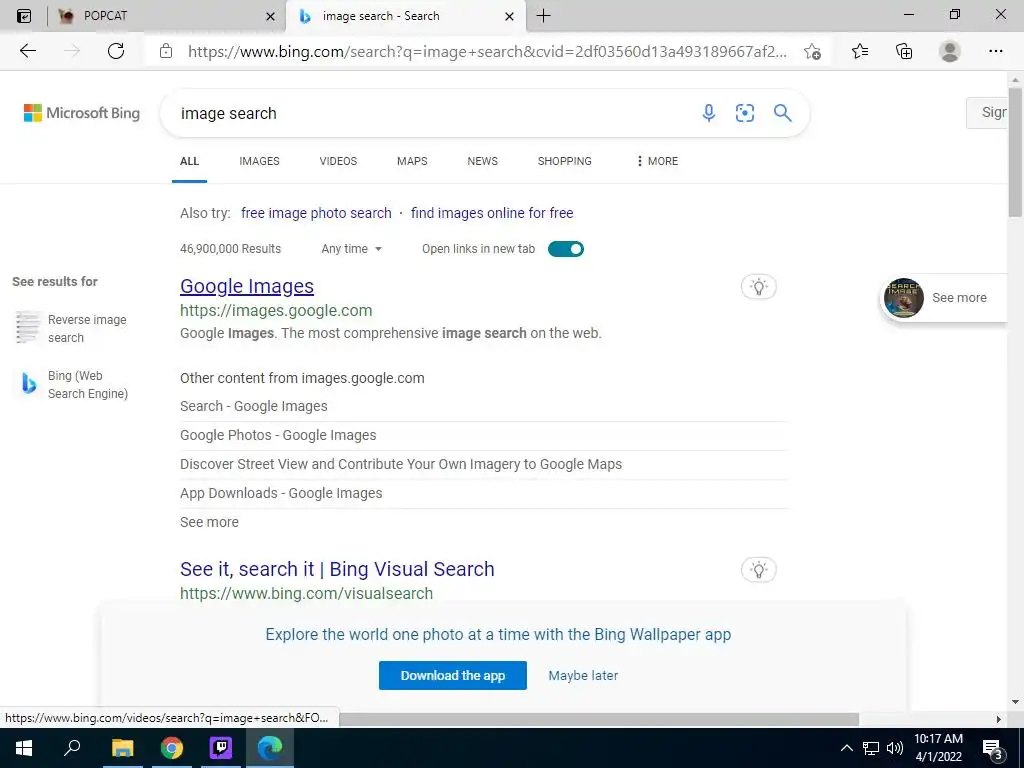Switch to the IMAGES tab
The width and height of the screenshot is (1024, 768).
click(259, 161)
